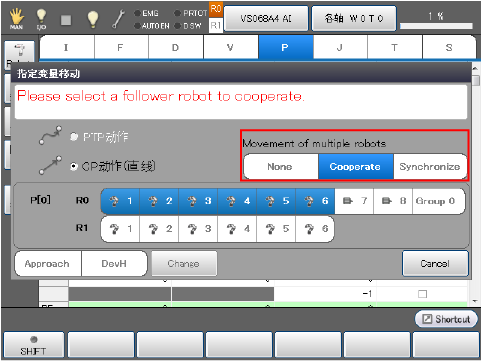Image resolution: width=481 pixels, height=361 pixels.
Task: Select R0 axis 1 button
Action: (120, 201)
